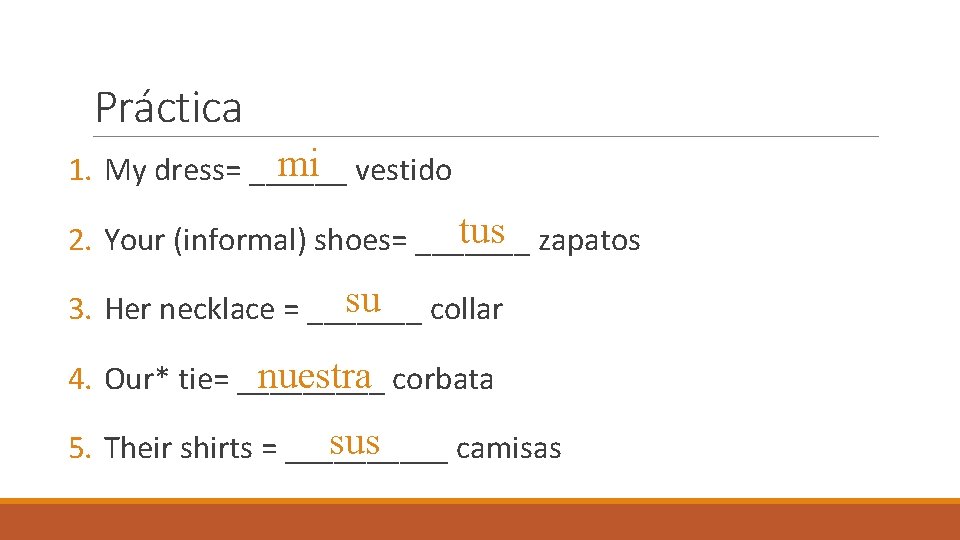Click the list number 5 marker
960x540 pixels.
(x=80, y=449)
